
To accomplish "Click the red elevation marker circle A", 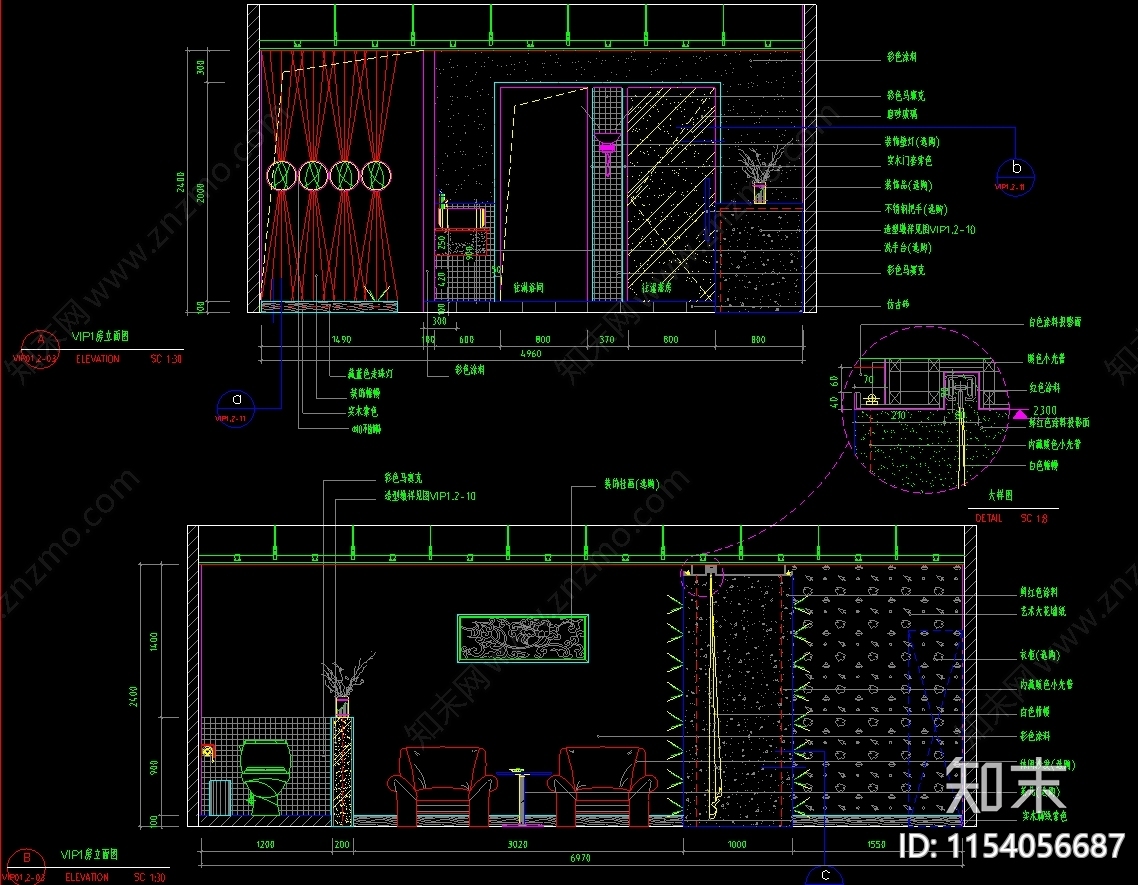I will [x=40, y=348].
